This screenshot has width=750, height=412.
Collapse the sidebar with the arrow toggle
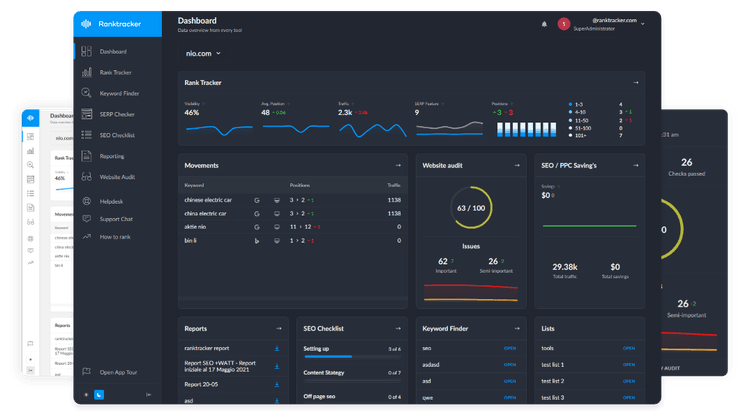click(149, 395)
